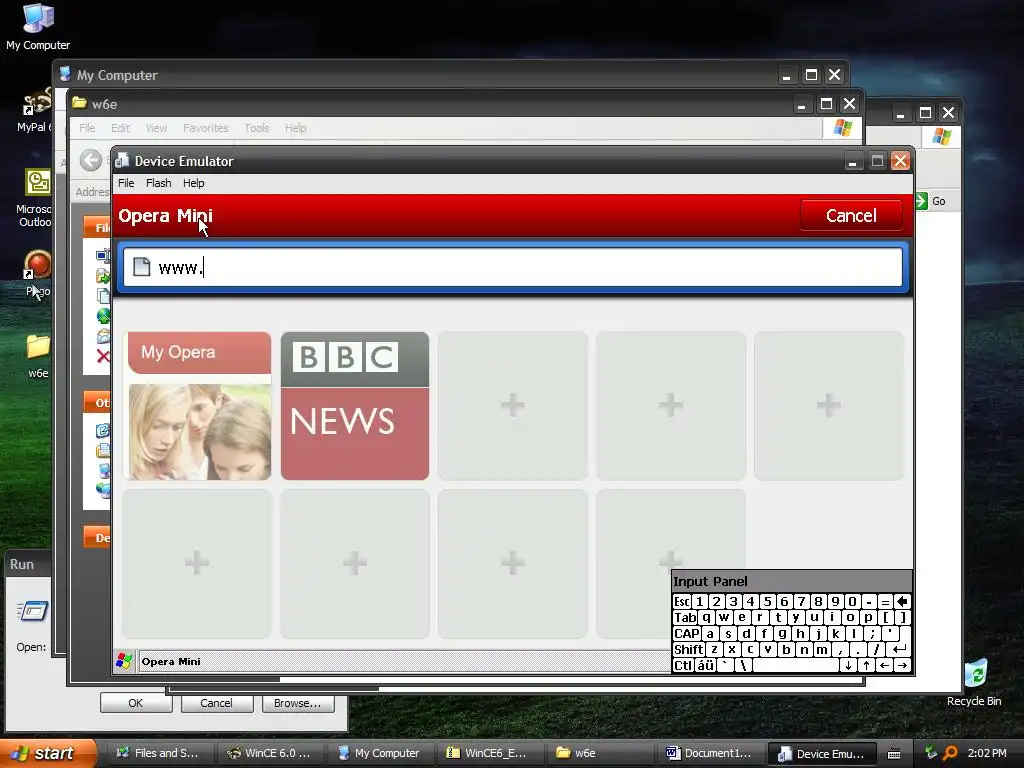Open the MyPal desktop shortcut
This screenshot has width=1024, height=768.
pyautogui.click(x=34, y=110)
